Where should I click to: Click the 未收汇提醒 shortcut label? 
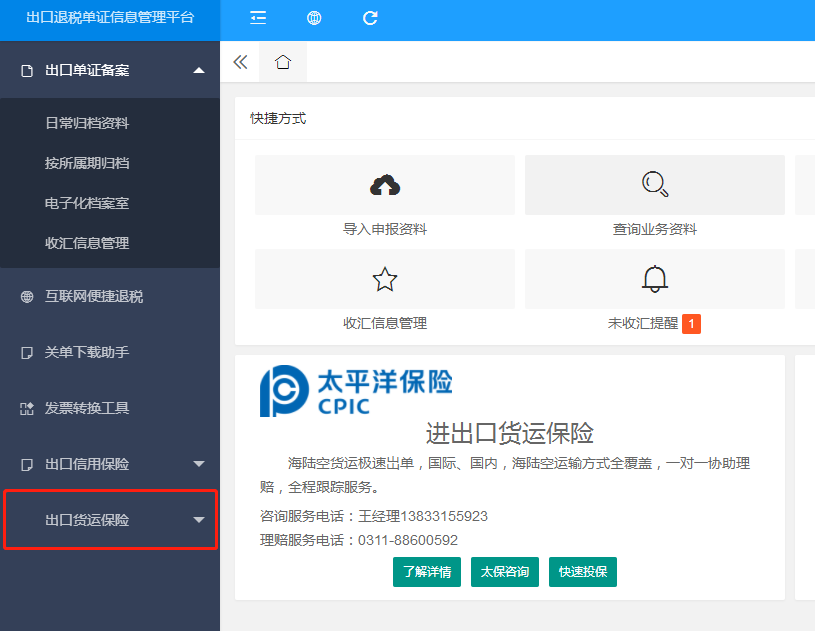click(x=643, y=323)
